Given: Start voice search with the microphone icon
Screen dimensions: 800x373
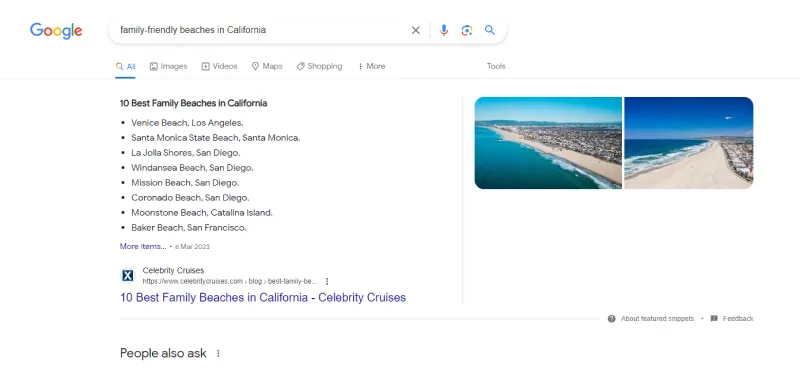Looking at the screenshot, I should click(x=444, y=30).
